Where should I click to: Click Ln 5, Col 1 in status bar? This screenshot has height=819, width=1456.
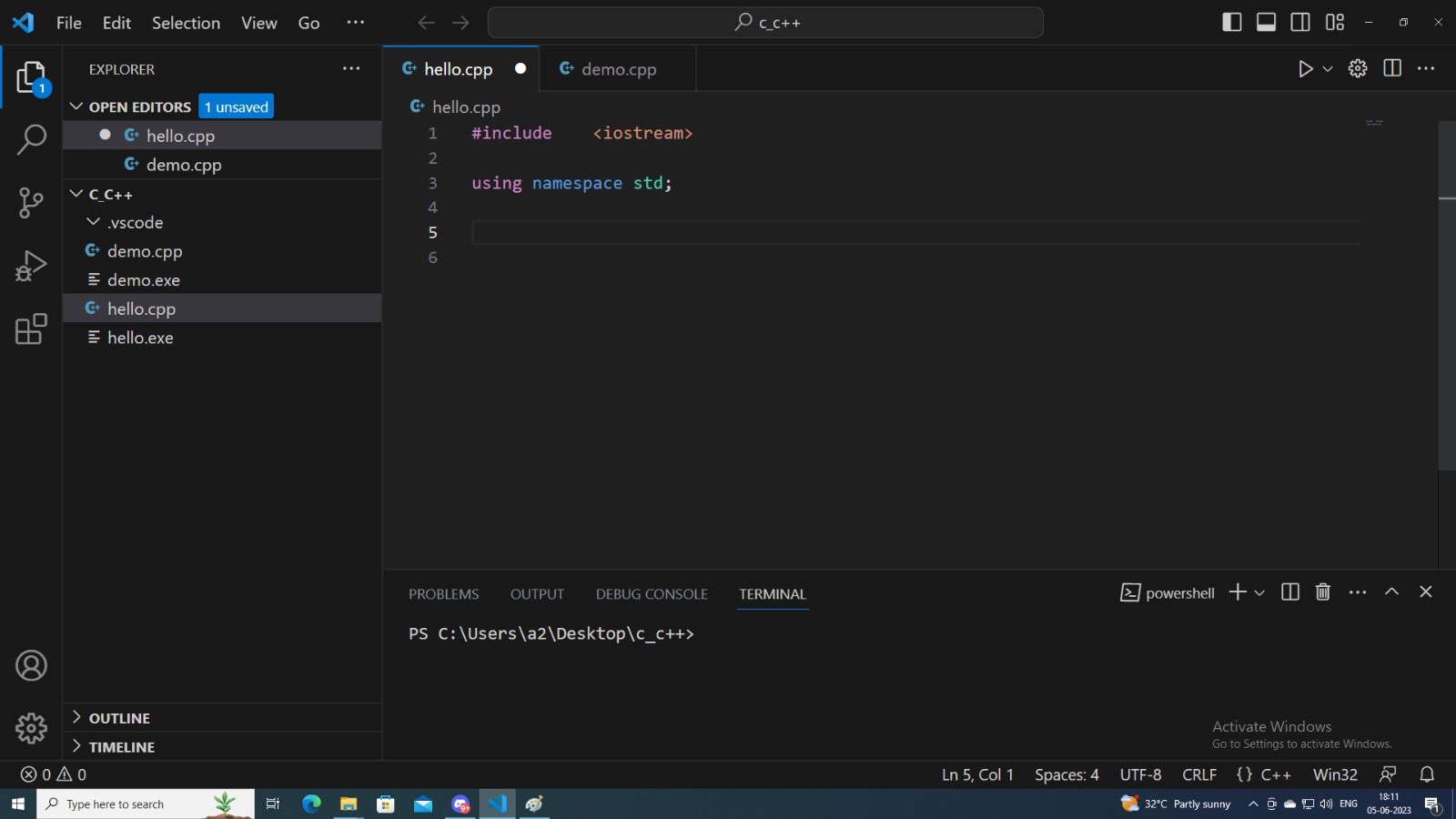977,774
